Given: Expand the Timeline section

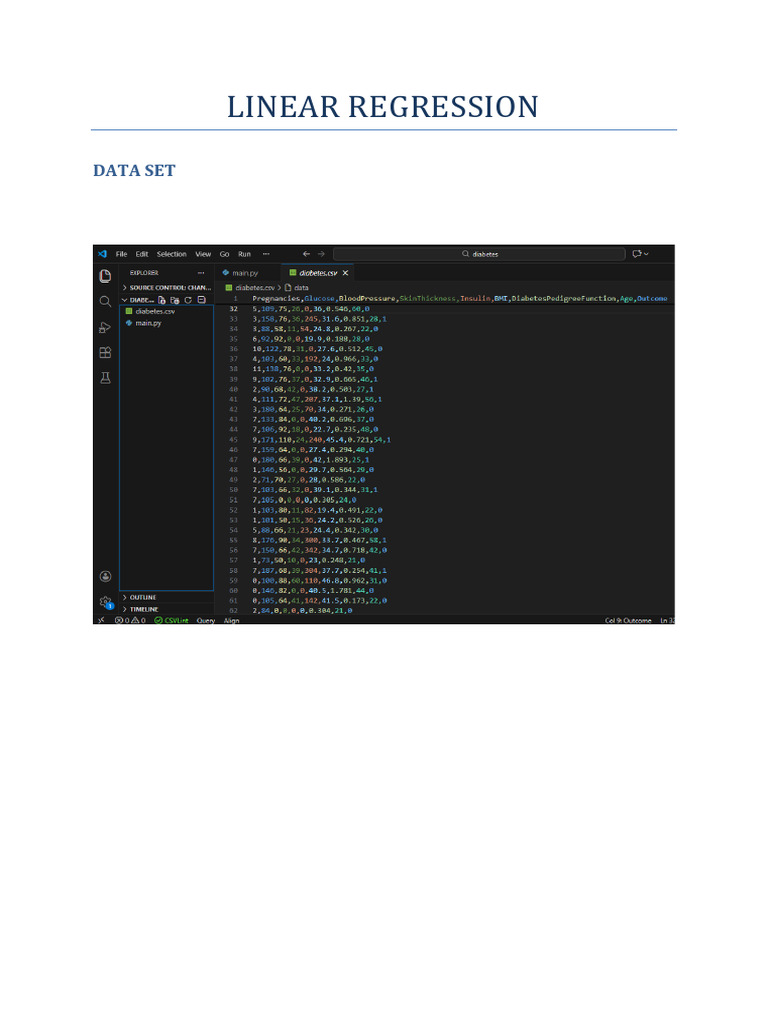Looking at the screenshot, I should pos(167,609).
